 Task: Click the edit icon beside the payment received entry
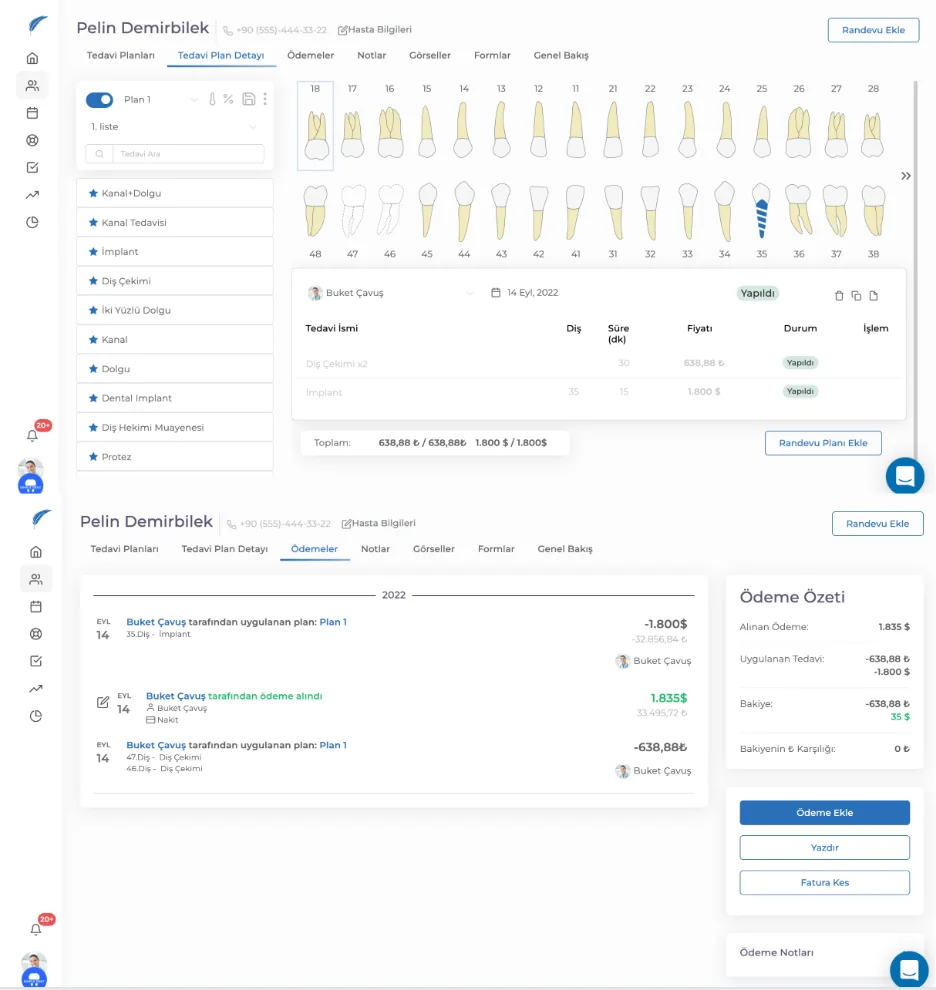click(103, 702)
